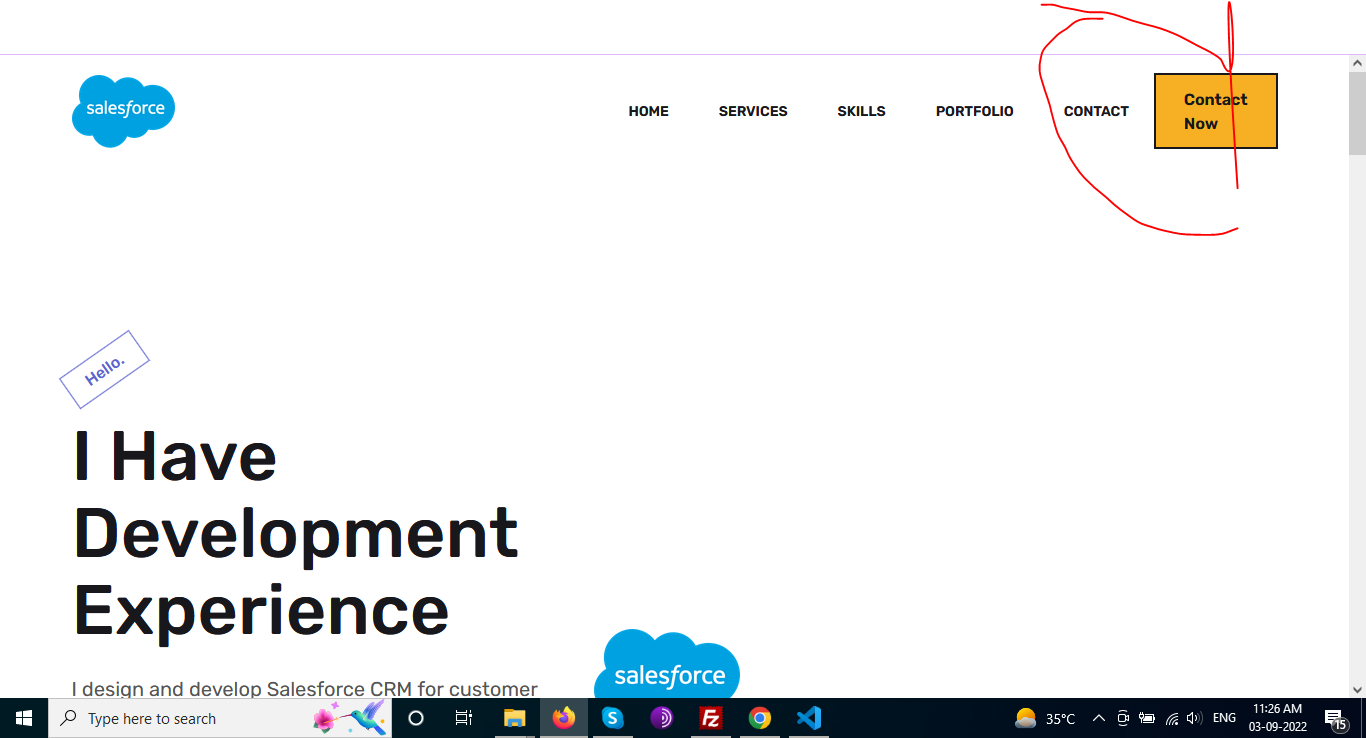Open the Wi-Fi network tray icon
Screen dimensions: 1366x738
pos(1172,718)
